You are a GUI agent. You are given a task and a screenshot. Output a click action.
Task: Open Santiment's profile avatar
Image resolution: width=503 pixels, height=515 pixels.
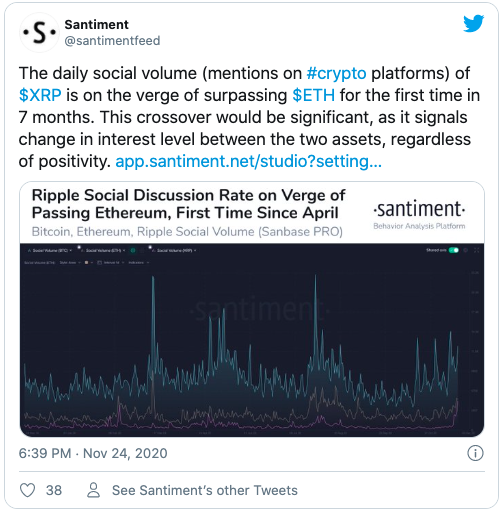[39, 32]
